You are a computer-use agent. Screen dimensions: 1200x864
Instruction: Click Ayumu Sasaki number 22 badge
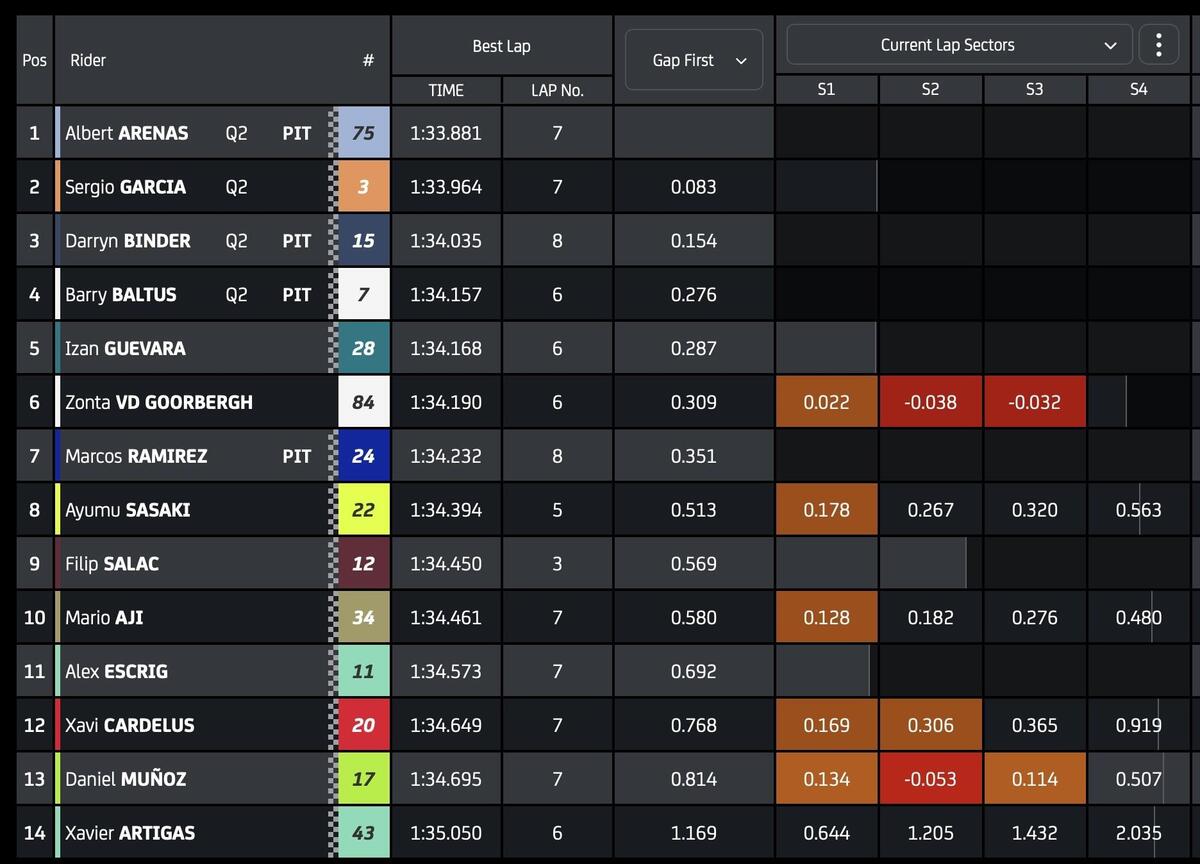pos(363,510)
